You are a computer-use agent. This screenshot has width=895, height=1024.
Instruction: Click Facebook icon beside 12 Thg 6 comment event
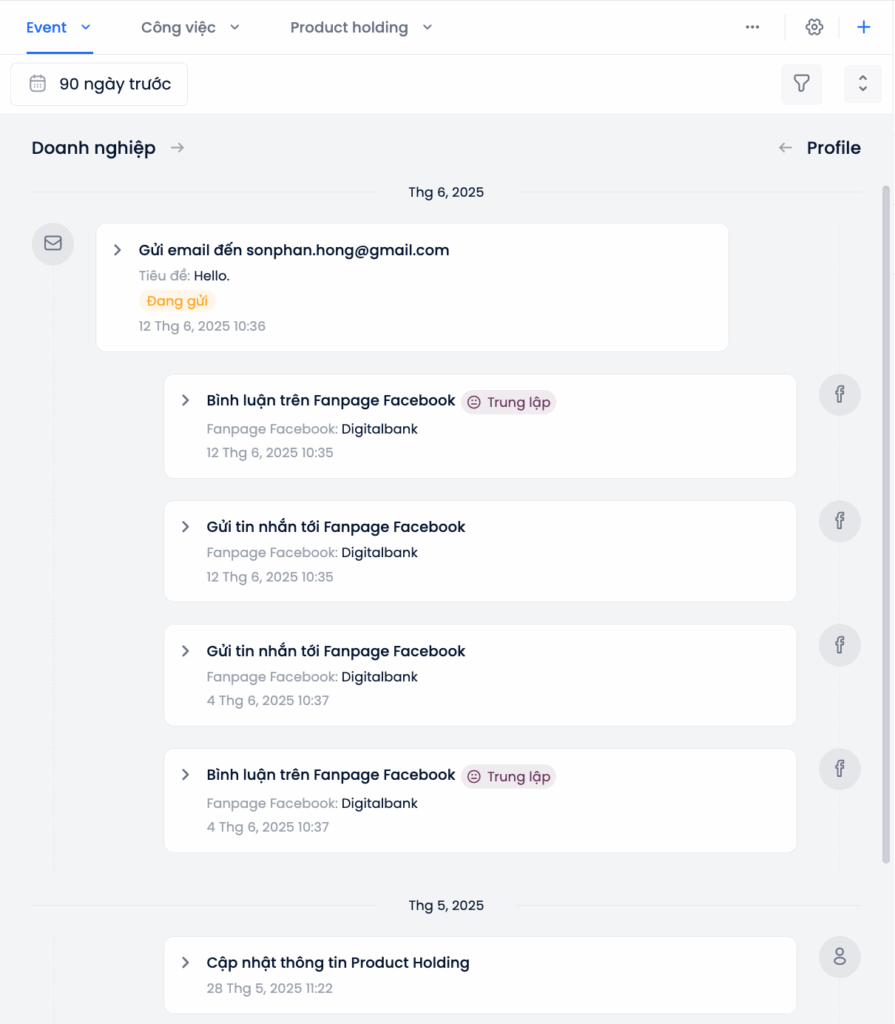coord(839,394)
